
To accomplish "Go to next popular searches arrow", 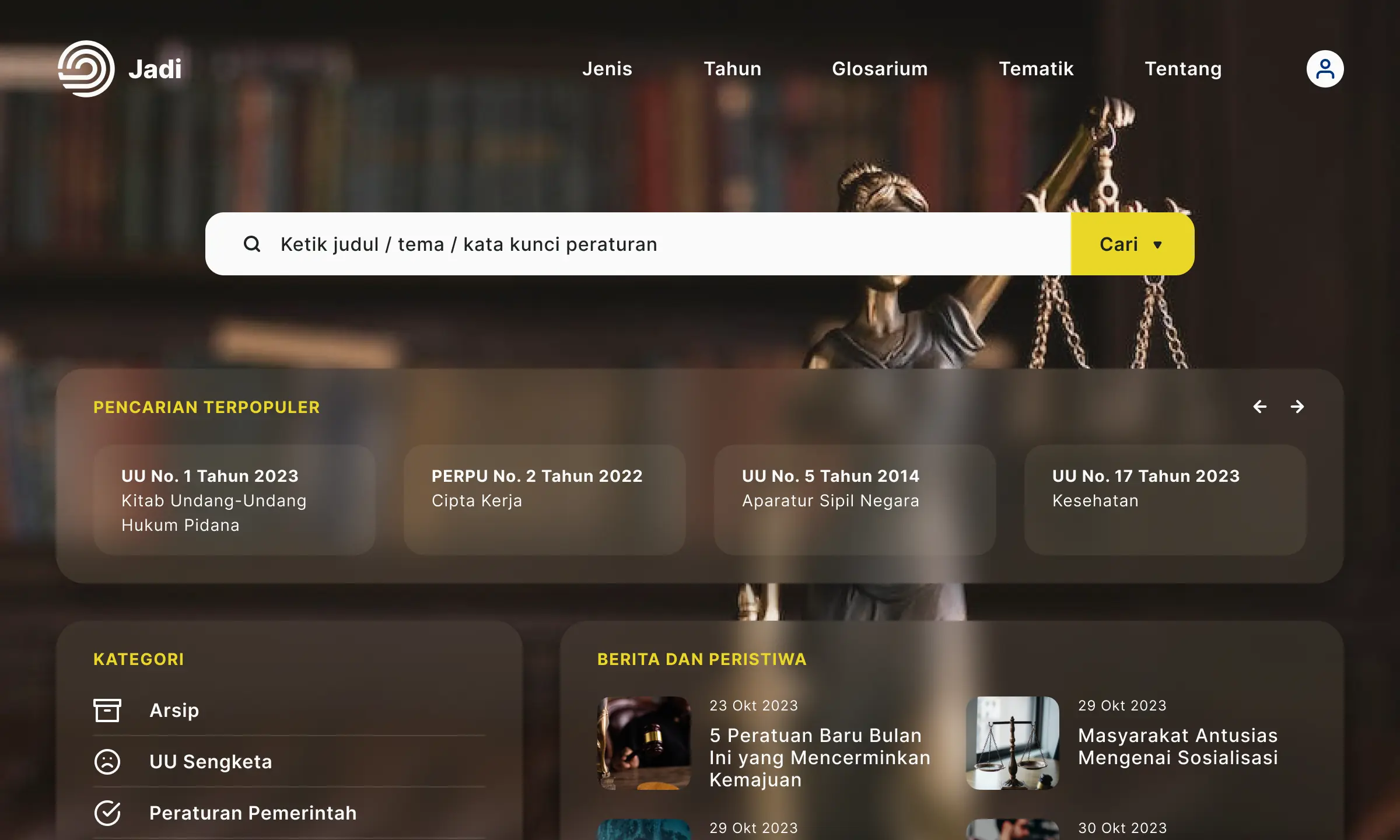I will 1297,407.
